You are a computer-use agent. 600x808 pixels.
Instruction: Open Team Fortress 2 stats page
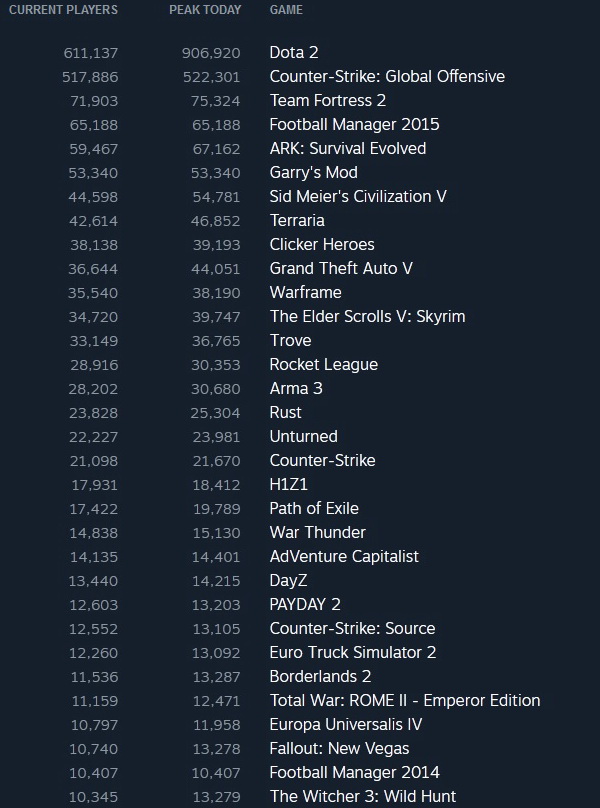(x=327, y=100)
